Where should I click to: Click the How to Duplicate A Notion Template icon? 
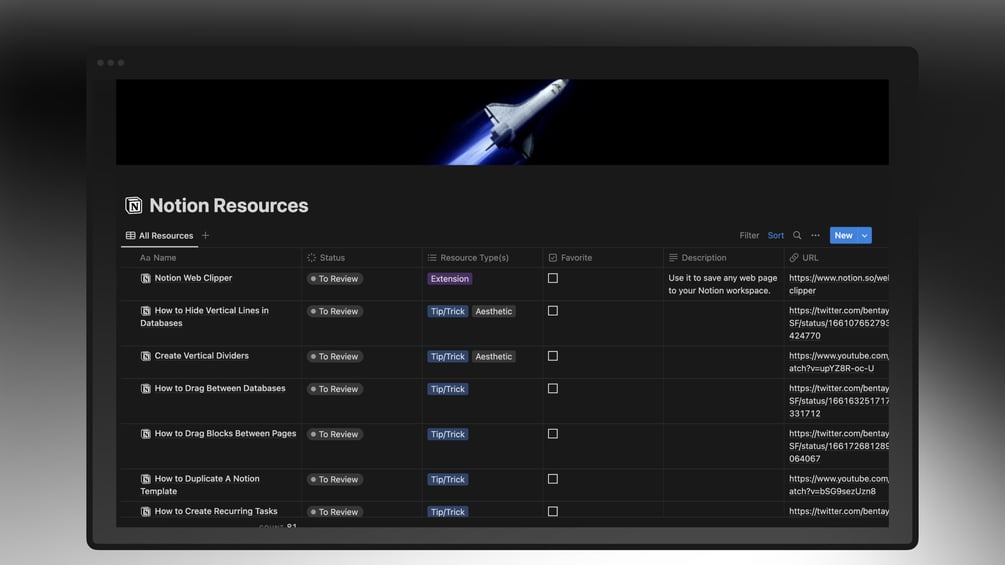pyautogui.click(x=145, y=479)
